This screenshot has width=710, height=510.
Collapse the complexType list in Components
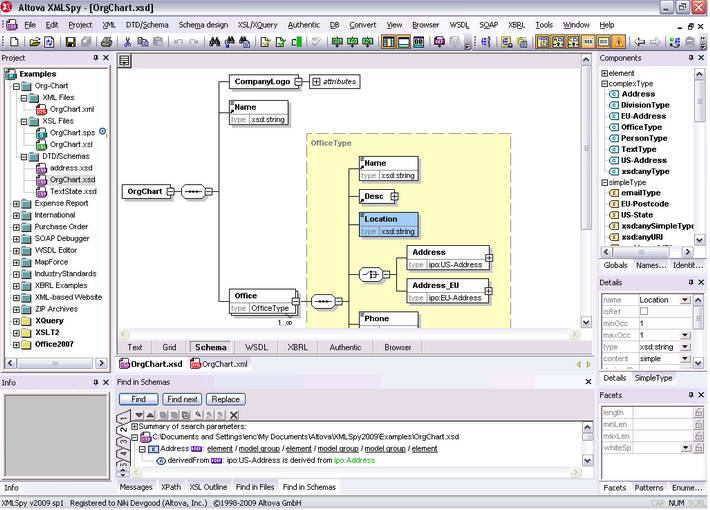604,84
